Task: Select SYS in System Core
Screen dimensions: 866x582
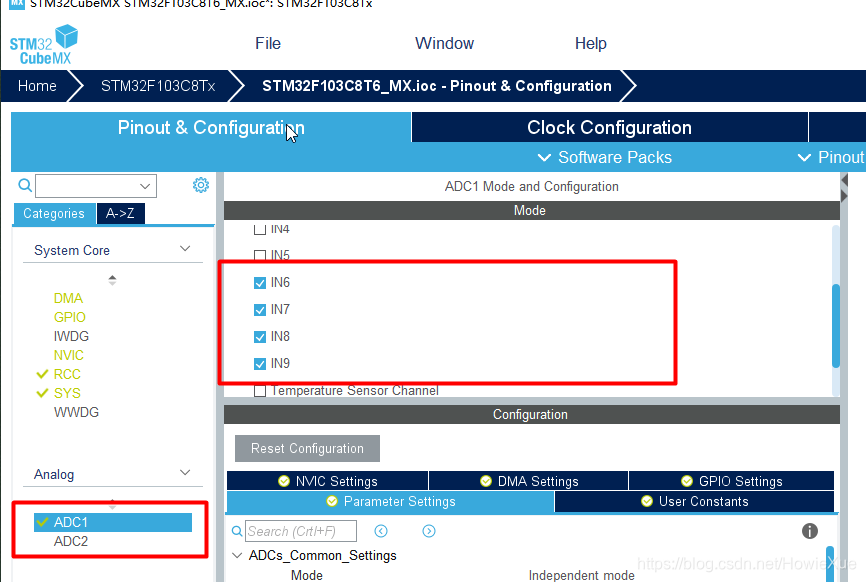Action: click(67, 393)
